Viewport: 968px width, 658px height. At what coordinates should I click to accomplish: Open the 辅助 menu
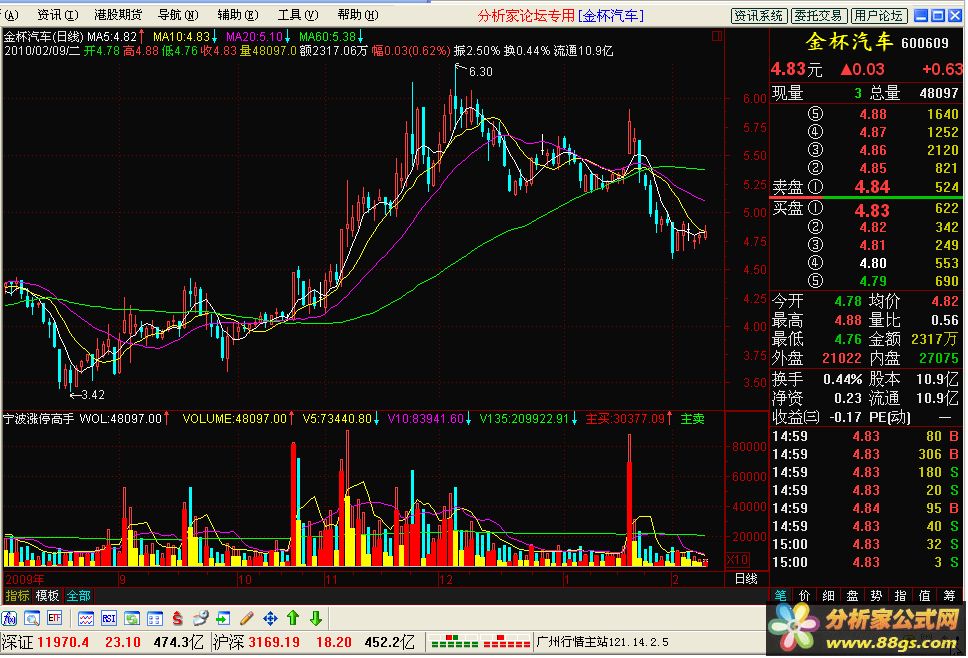point(238,15)
